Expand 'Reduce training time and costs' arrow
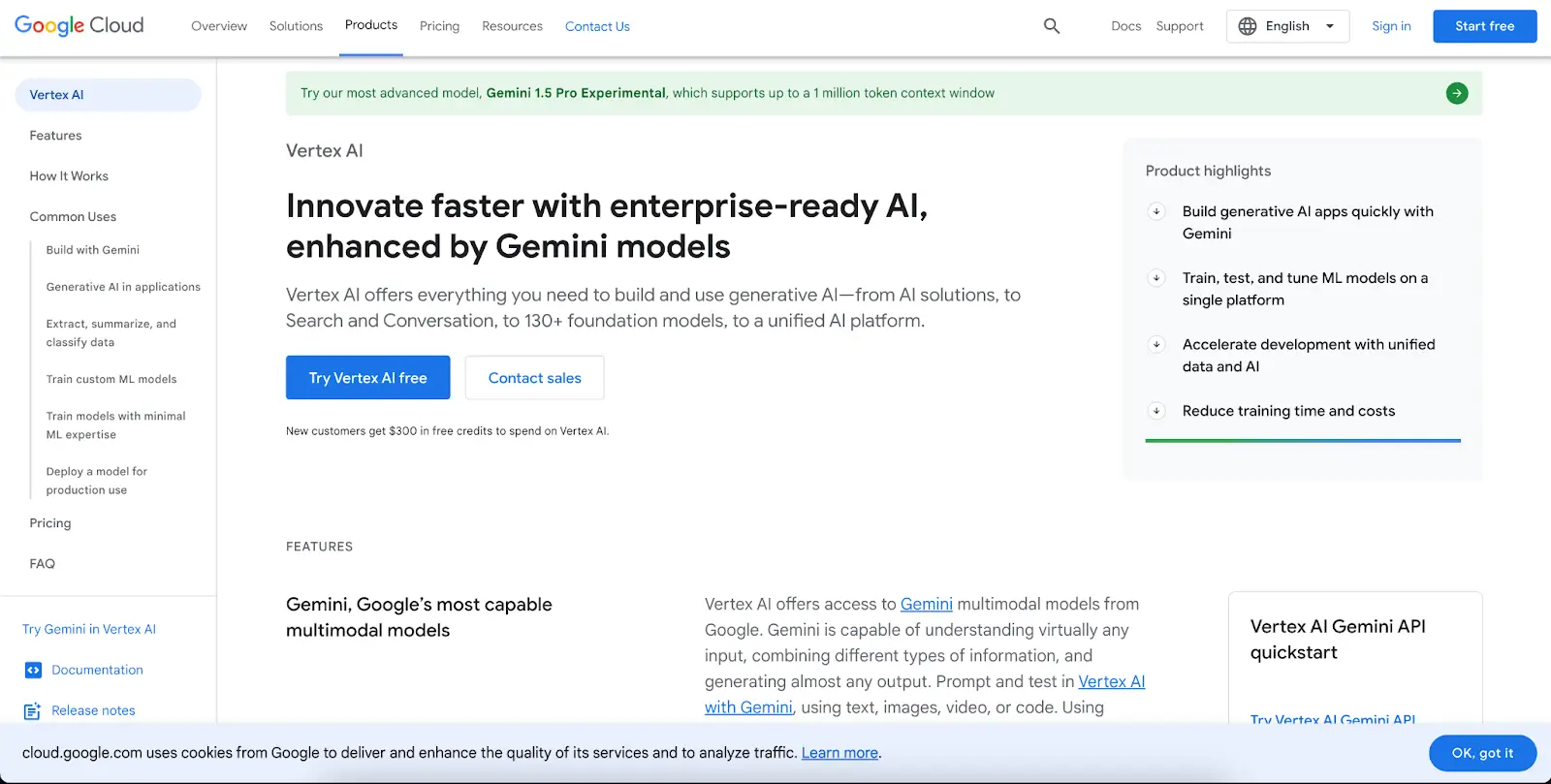The width and height of the screenshot is (1551, 784). point(1156,411)
